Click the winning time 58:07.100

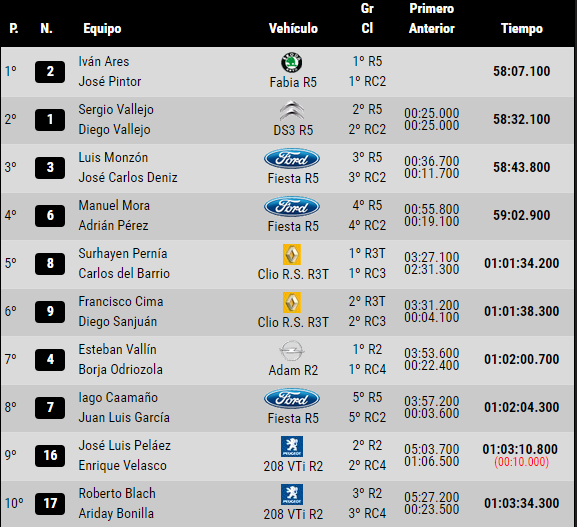[522, 71]
